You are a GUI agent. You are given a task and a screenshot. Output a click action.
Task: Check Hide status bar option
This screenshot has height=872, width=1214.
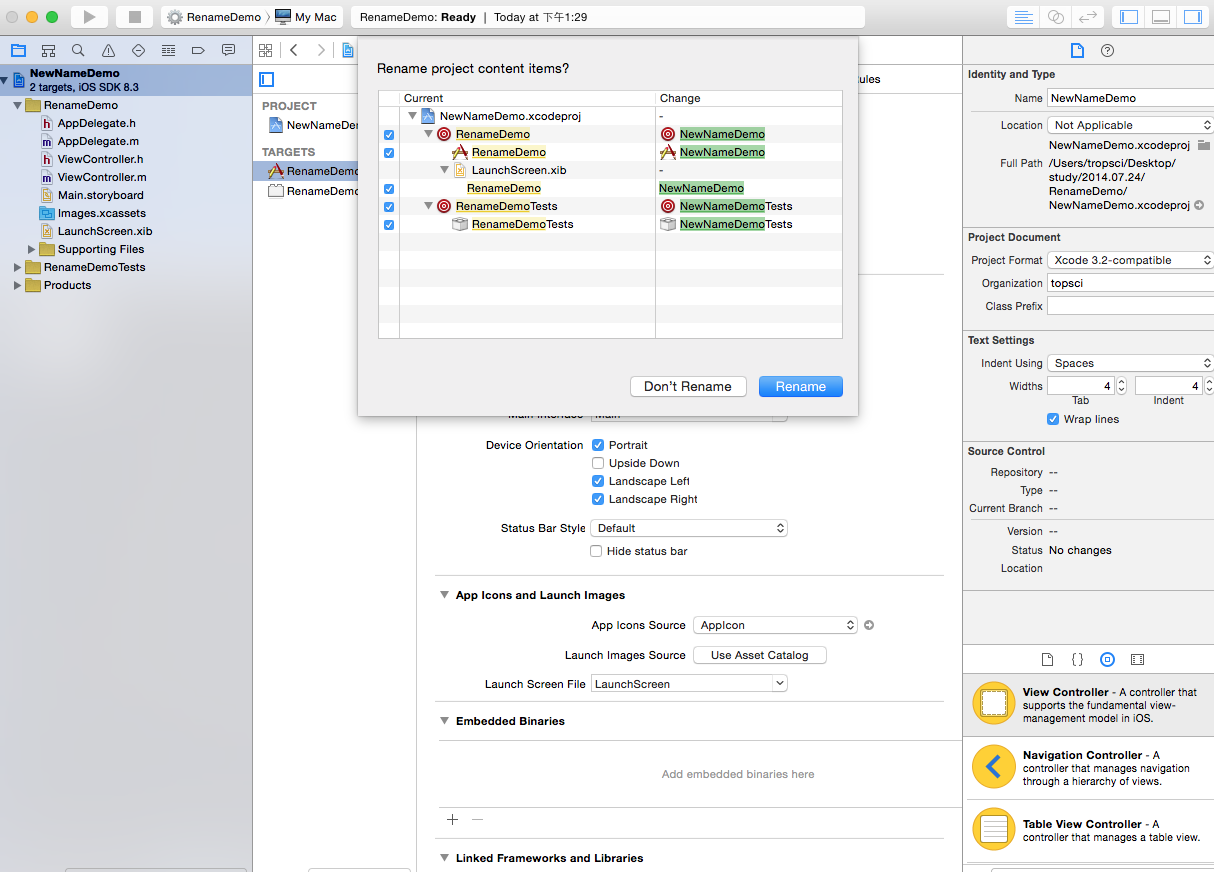(x=596, y=551)
